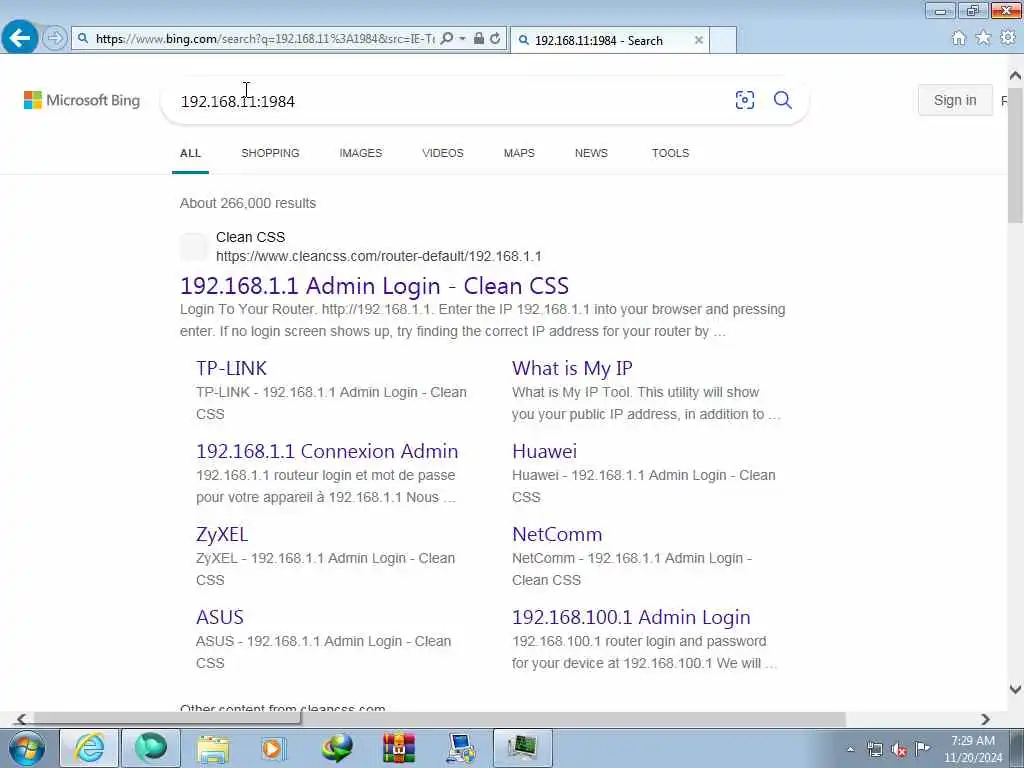Image resolution: width=1024 pixels, height=768 pixels.
Task: Switch to the NEWS tab
Action: pos(591,153)
